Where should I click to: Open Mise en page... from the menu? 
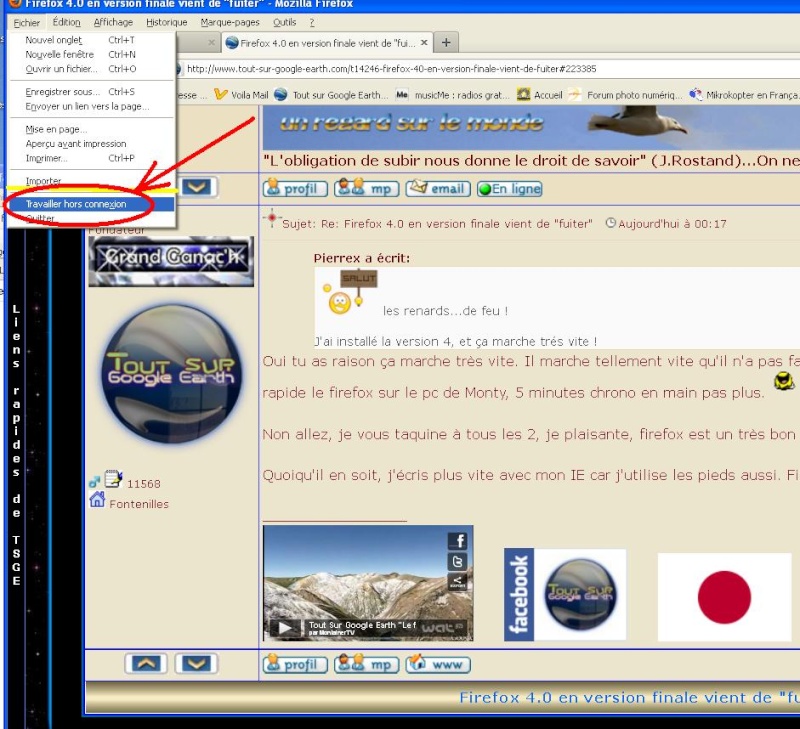pyautogui.click(x=92, y=130)
